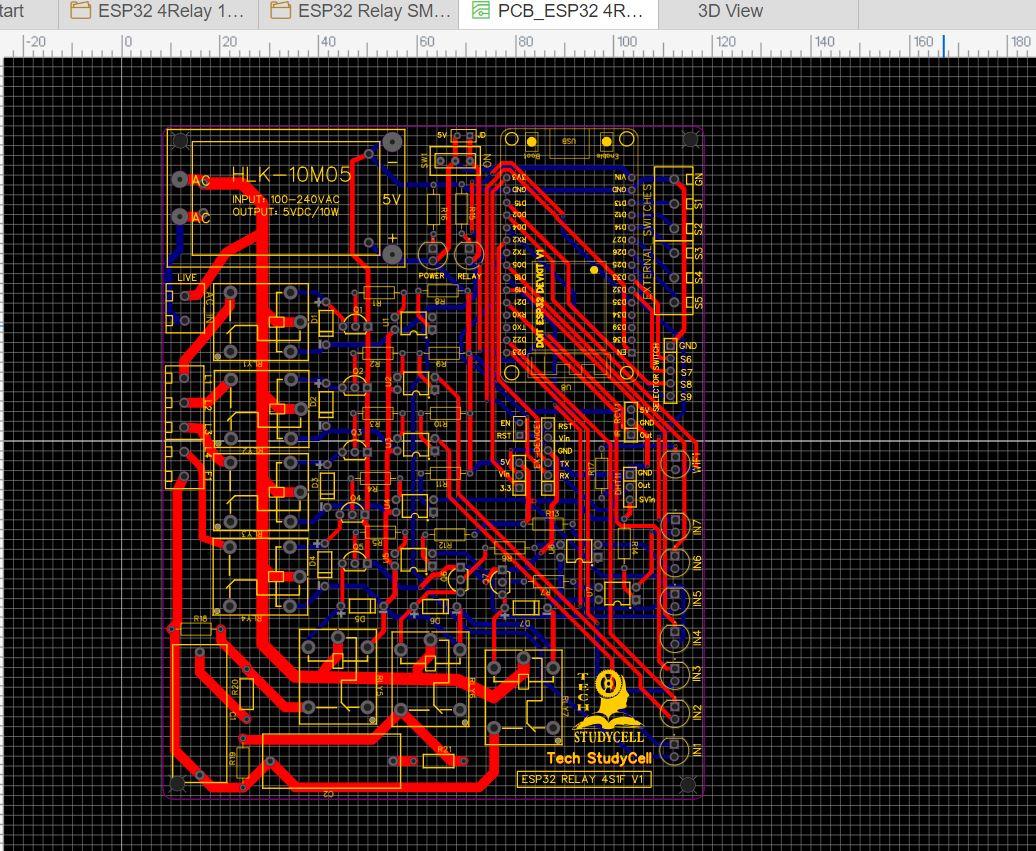Click the yellow LED dot on the ESP32 footprint
1036x851 pixels.
(595, 268)
